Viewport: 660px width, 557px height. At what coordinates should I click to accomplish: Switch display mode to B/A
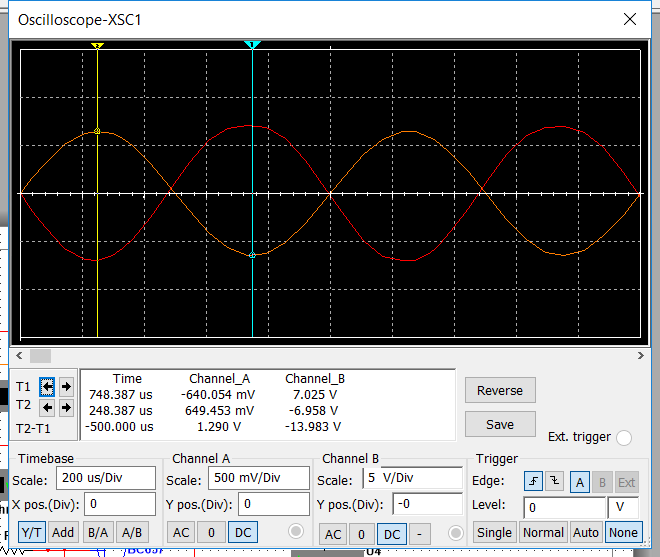pyautogui.click(x=97, y=533)
